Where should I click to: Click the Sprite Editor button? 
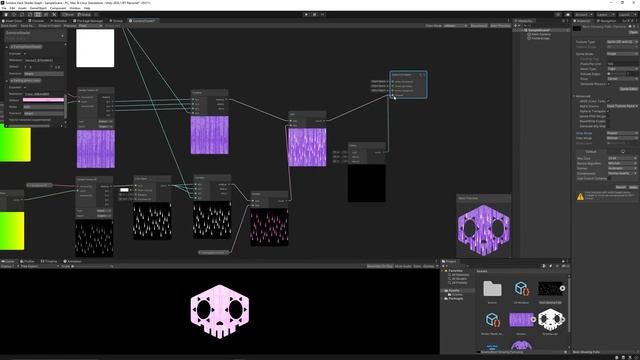(x=629, y=89)
